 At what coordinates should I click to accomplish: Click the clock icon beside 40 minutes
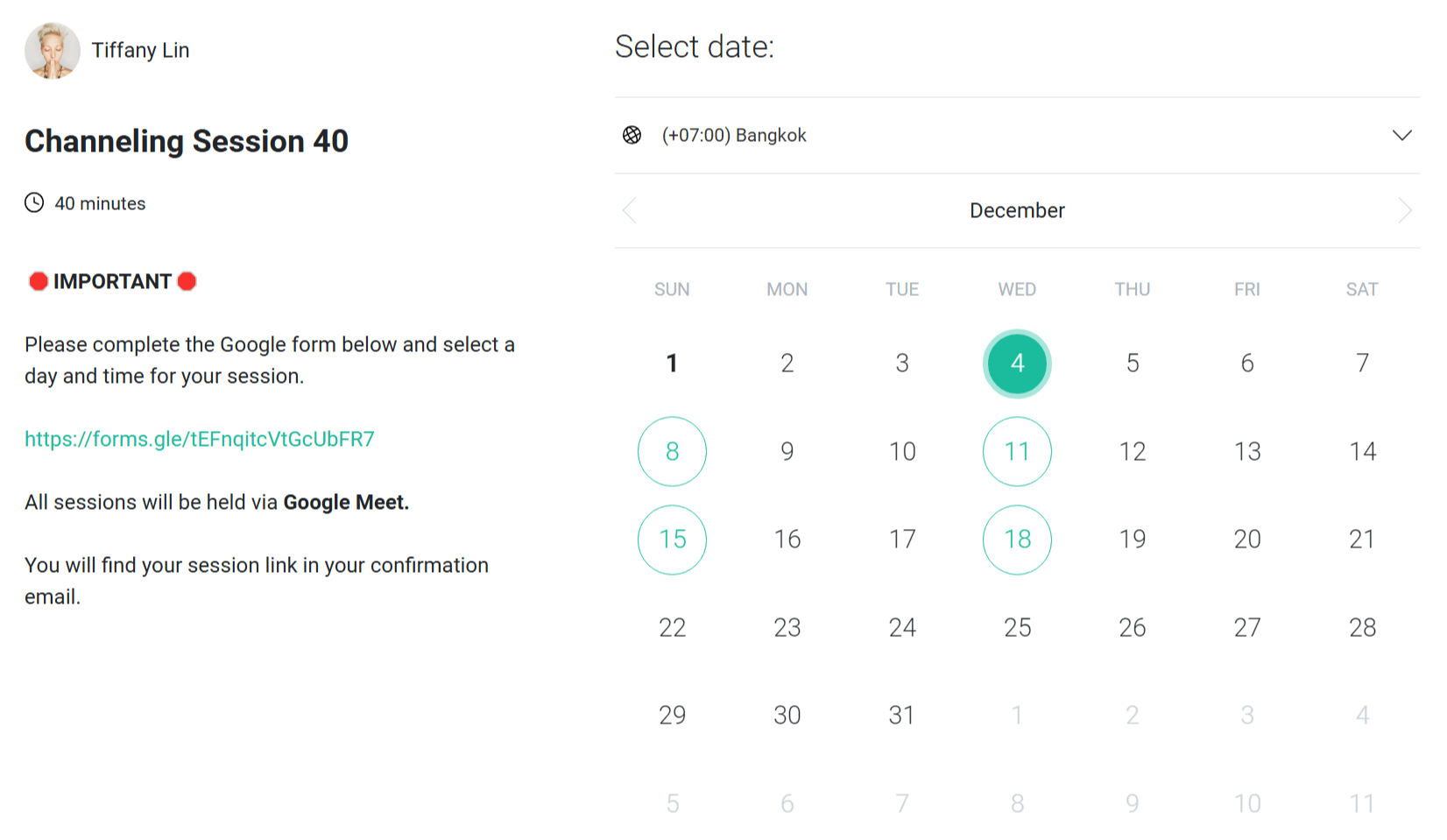click(x=34, y=203)
